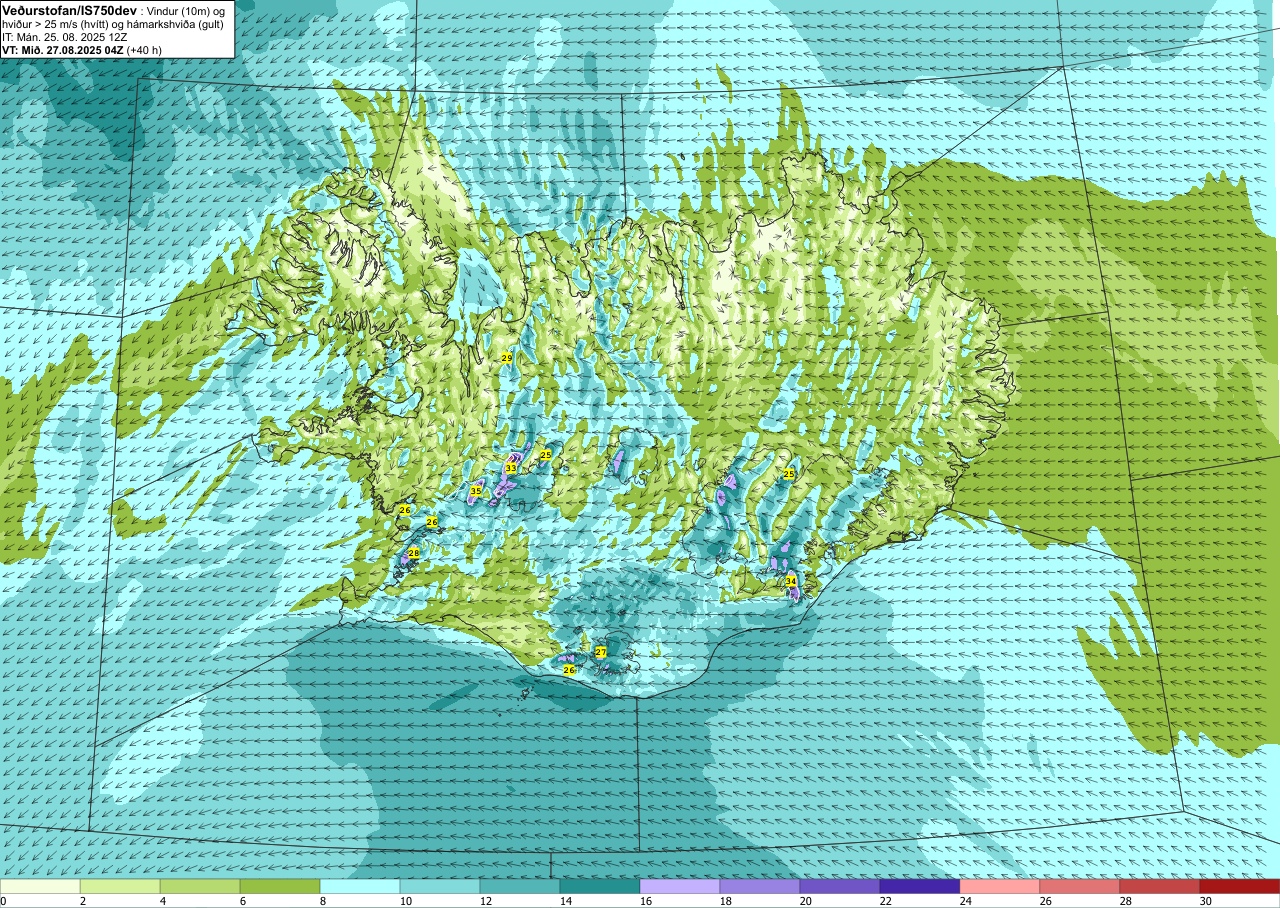Select the yellow gust label 34

click(x=791, y=581)
